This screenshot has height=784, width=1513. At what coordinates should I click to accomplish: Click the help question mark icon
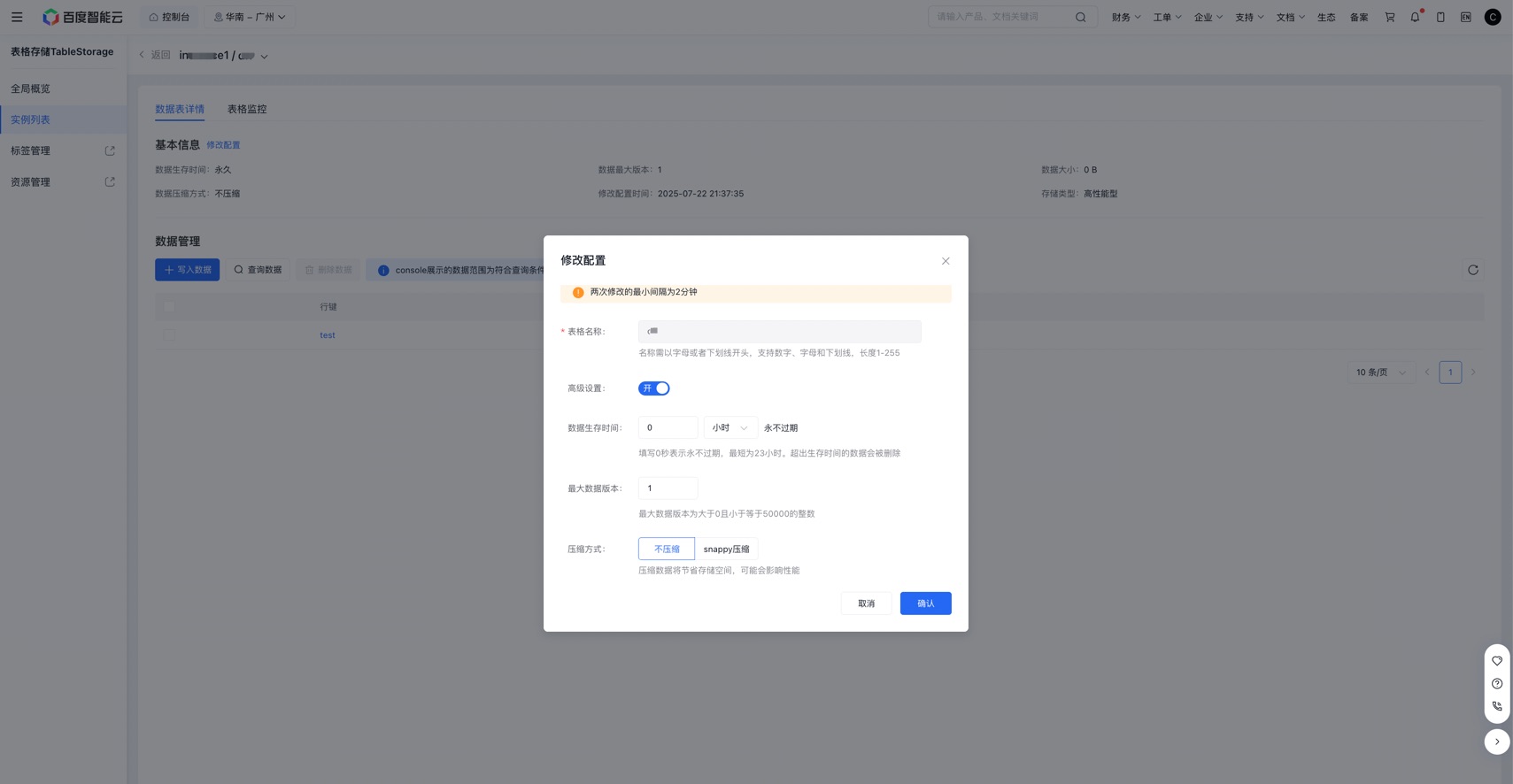(1496, 684)
